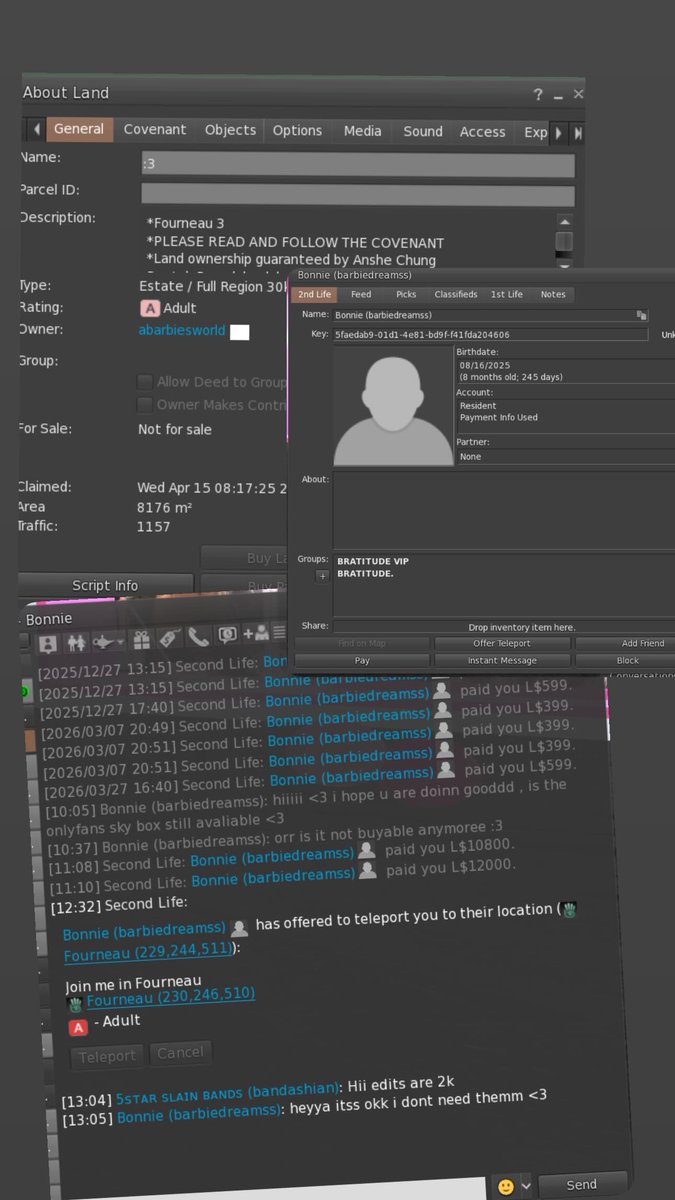The height and width of the screenshot is (1200, 675).
Task: Copy the profile name using copy icon
Action: pyautogui.click(x=641, y=315)
